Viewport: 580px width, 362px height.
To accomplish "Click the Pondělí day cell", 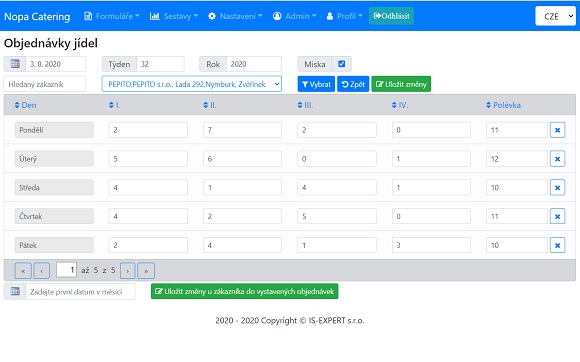I will tap(54, 130).
